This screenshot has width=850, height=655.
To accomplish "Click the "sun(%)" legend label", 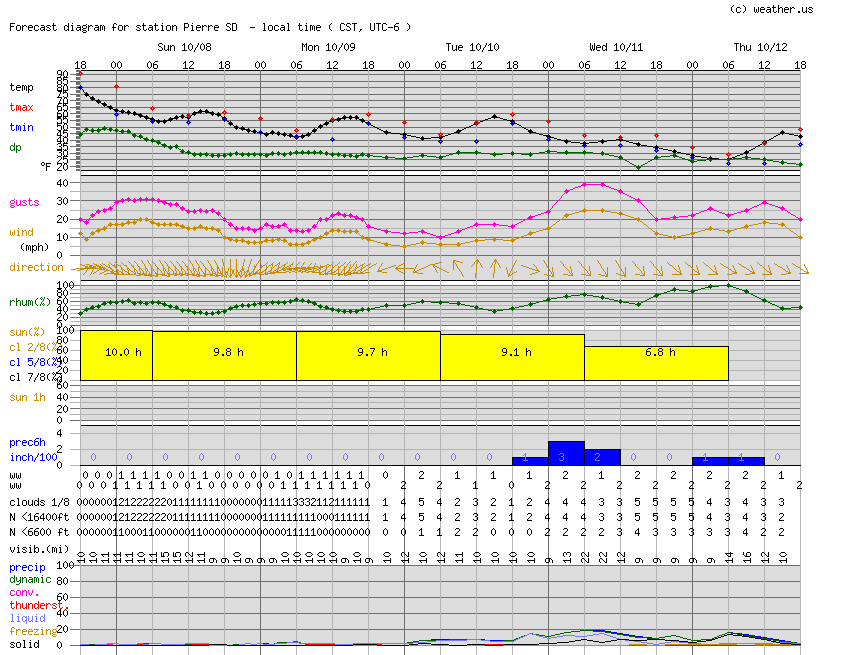I will coord(27,332).
